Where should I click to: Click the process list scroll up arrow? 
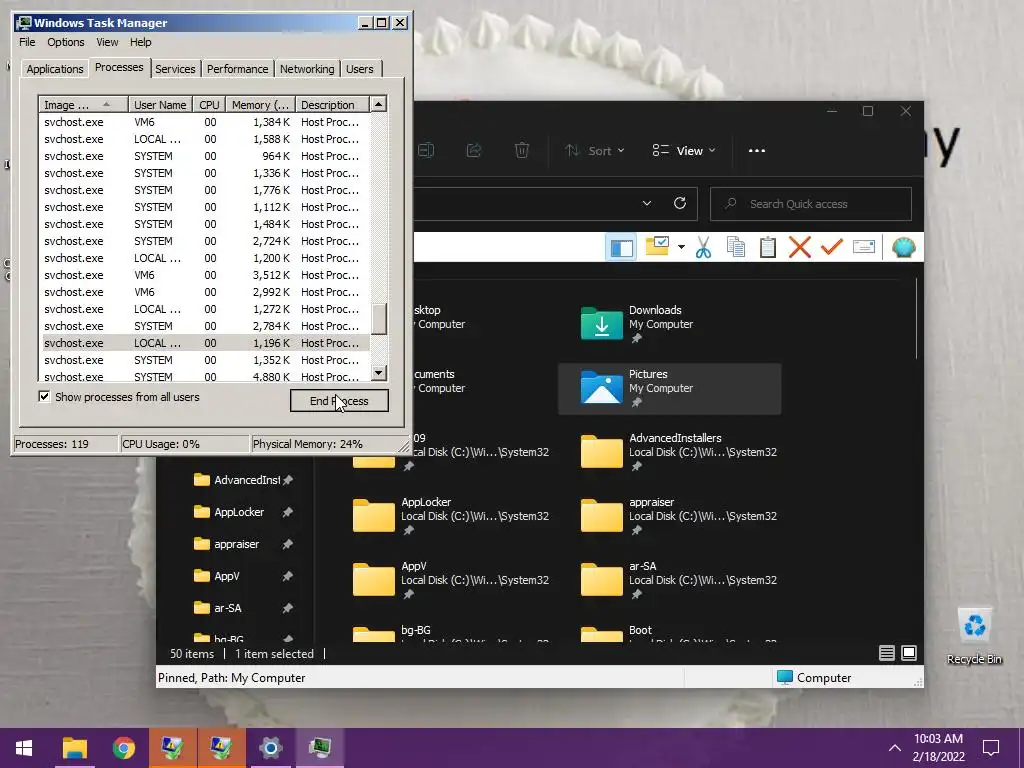(379, 104)
